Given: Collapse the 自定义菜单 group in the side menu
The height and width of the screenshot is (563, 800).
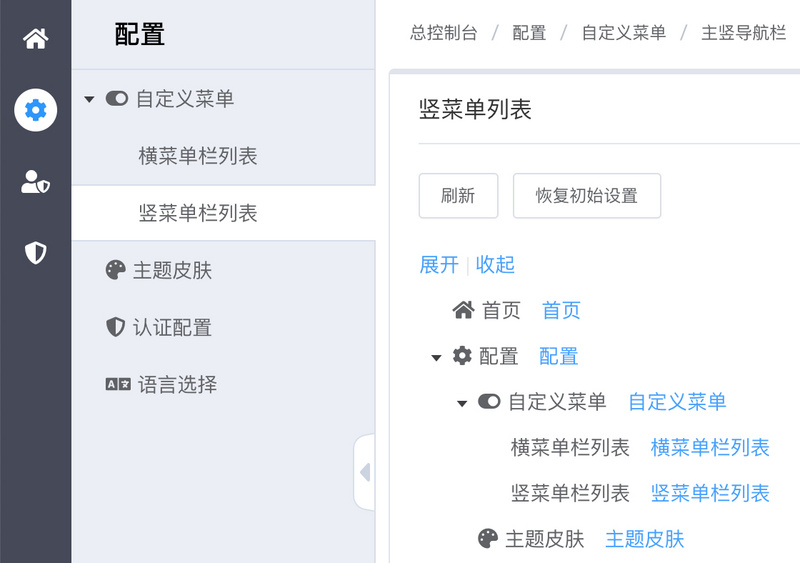Looking at the screenshot, I should [90, 100].
